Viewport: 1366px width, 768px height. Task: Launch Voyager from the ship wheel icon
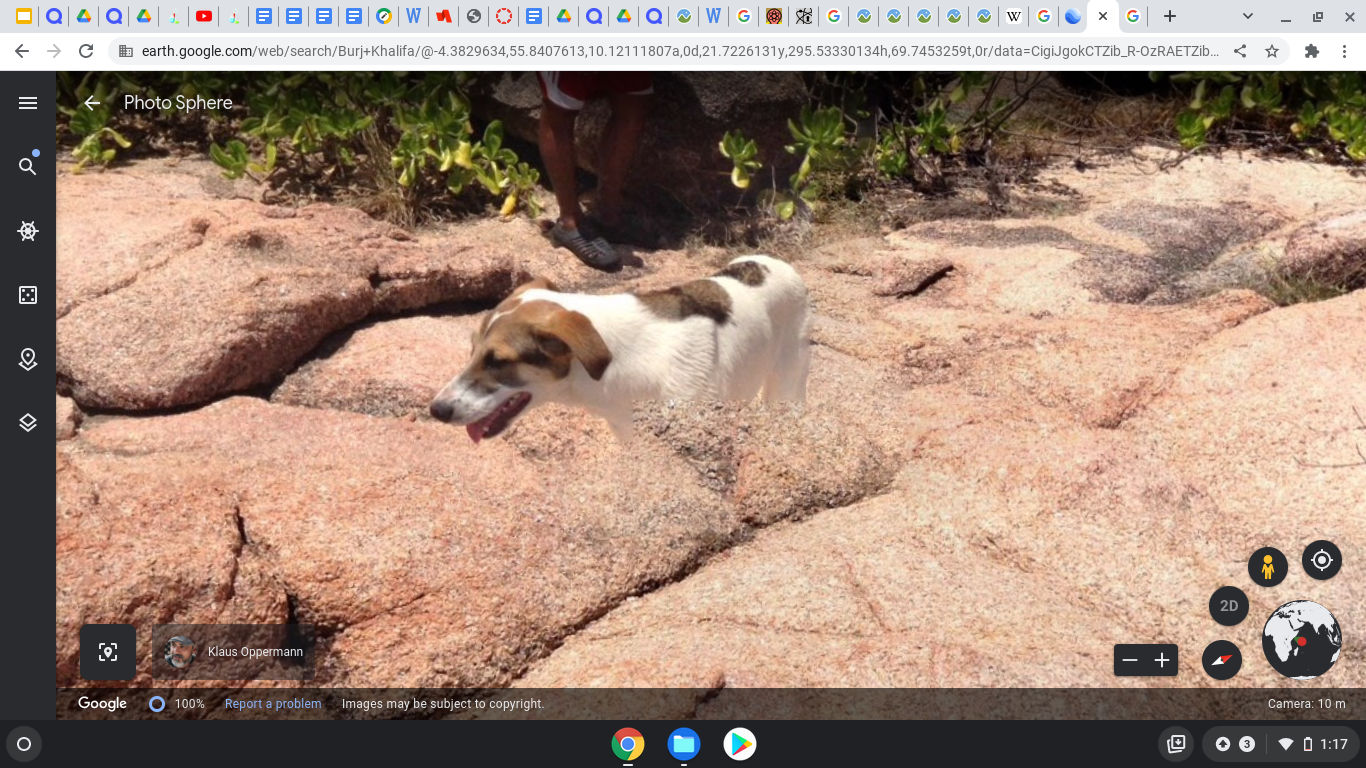(x=28, y=231)
